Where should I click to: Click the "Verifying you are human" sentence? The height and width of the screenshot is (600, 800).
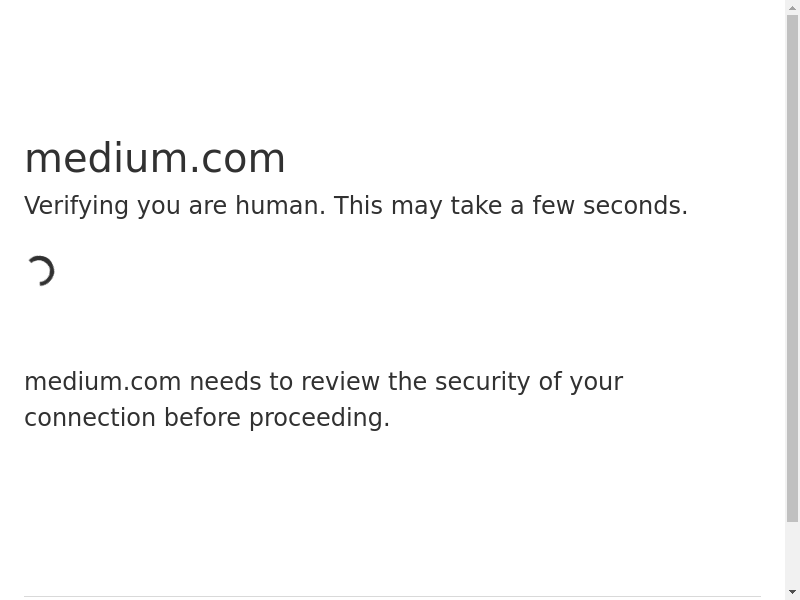click(x=175, y=206)
